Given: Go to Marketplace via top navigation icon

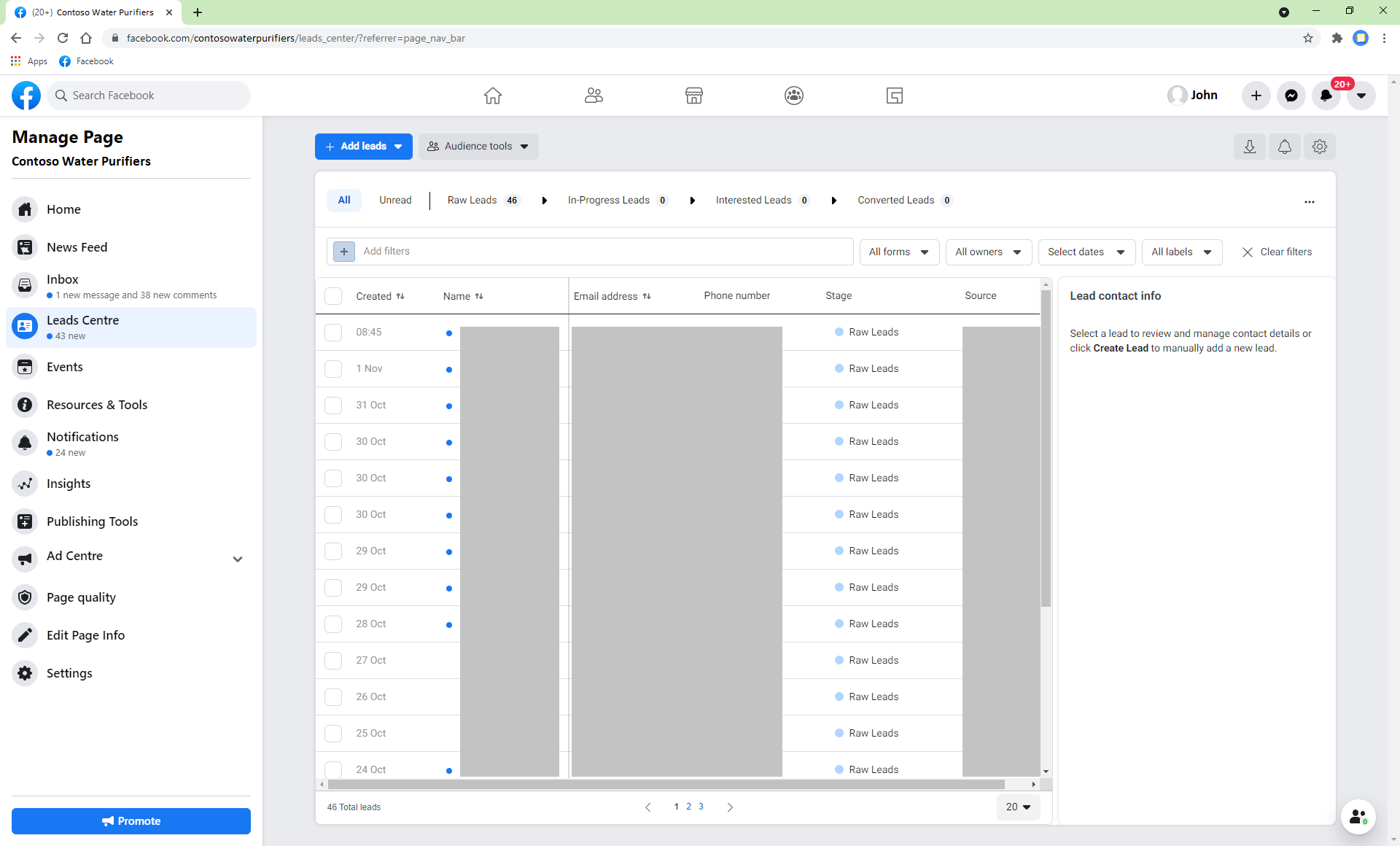Looking at the screenshot, I should [693, 96].
